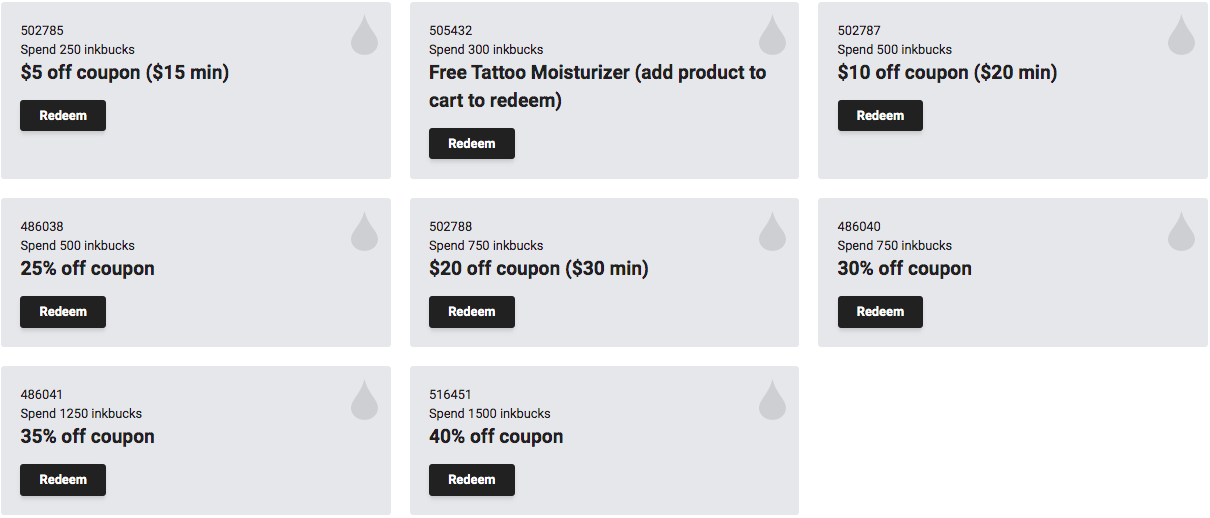Click ink drop icon on 25% off coupon card

click(x=364, y=231)
